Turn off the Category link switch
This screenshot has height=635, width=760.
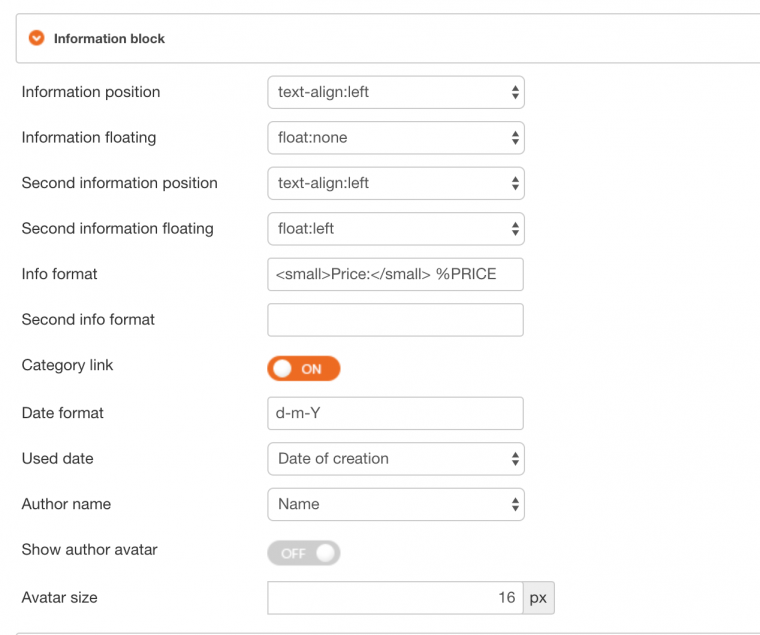pos(304,369)
